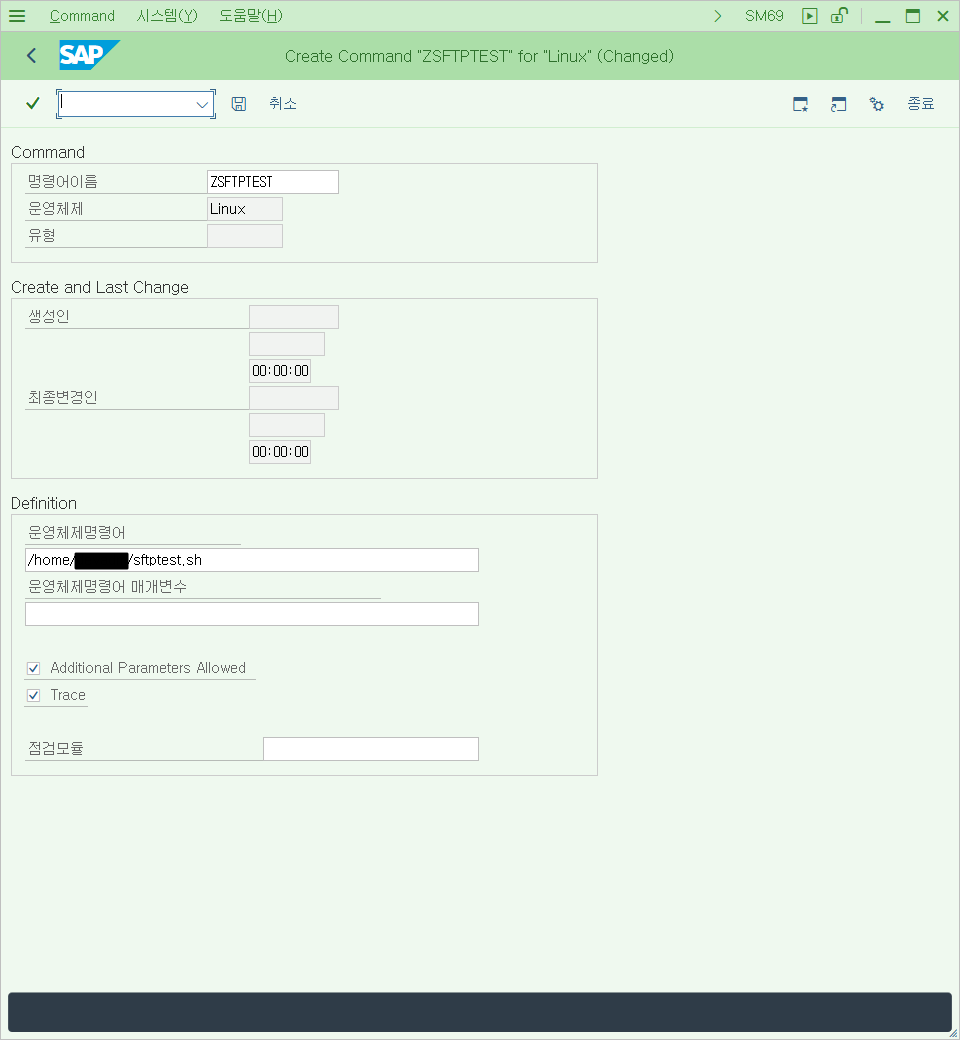Screen dimensions: 960x1040
Task: Open the Command menu
Action: 82,16
